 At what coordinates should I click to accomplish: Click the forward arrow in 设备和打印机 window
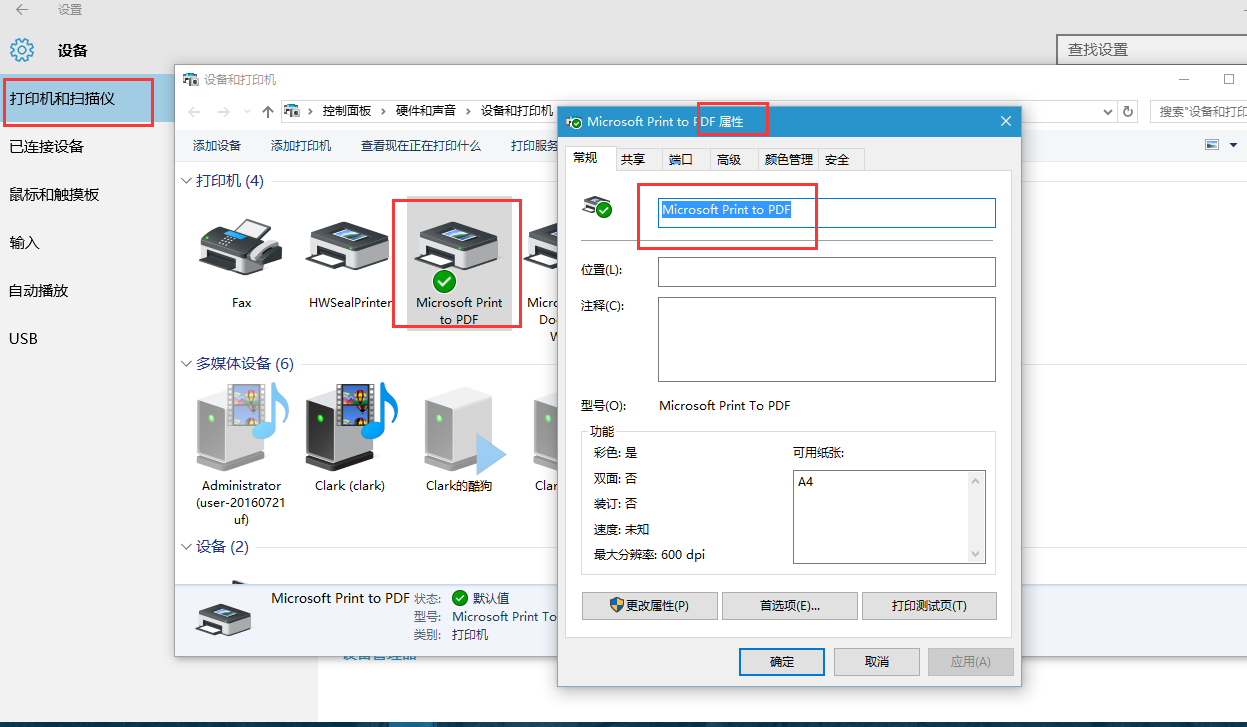coord(225,112)
